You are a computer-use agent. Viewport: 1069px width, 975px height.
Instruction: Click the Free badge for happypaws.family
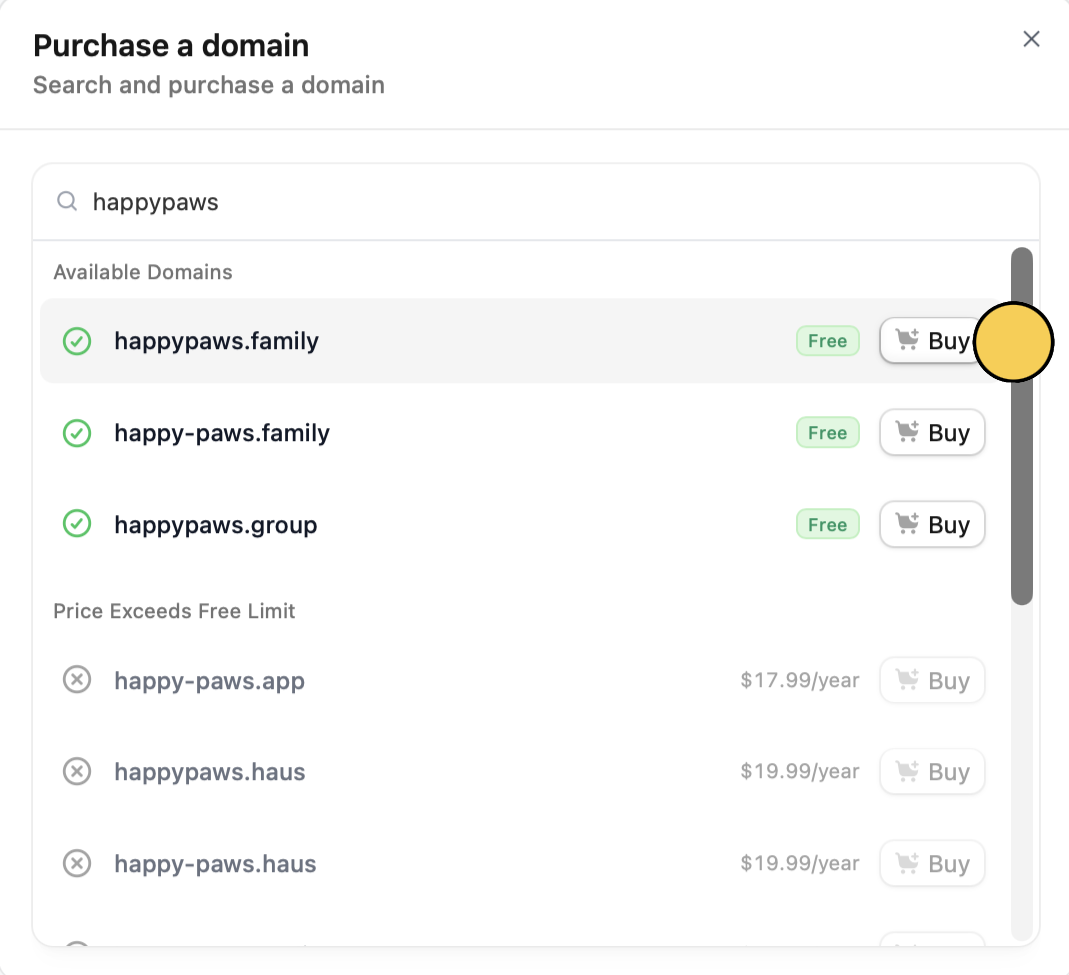[828, 340]
